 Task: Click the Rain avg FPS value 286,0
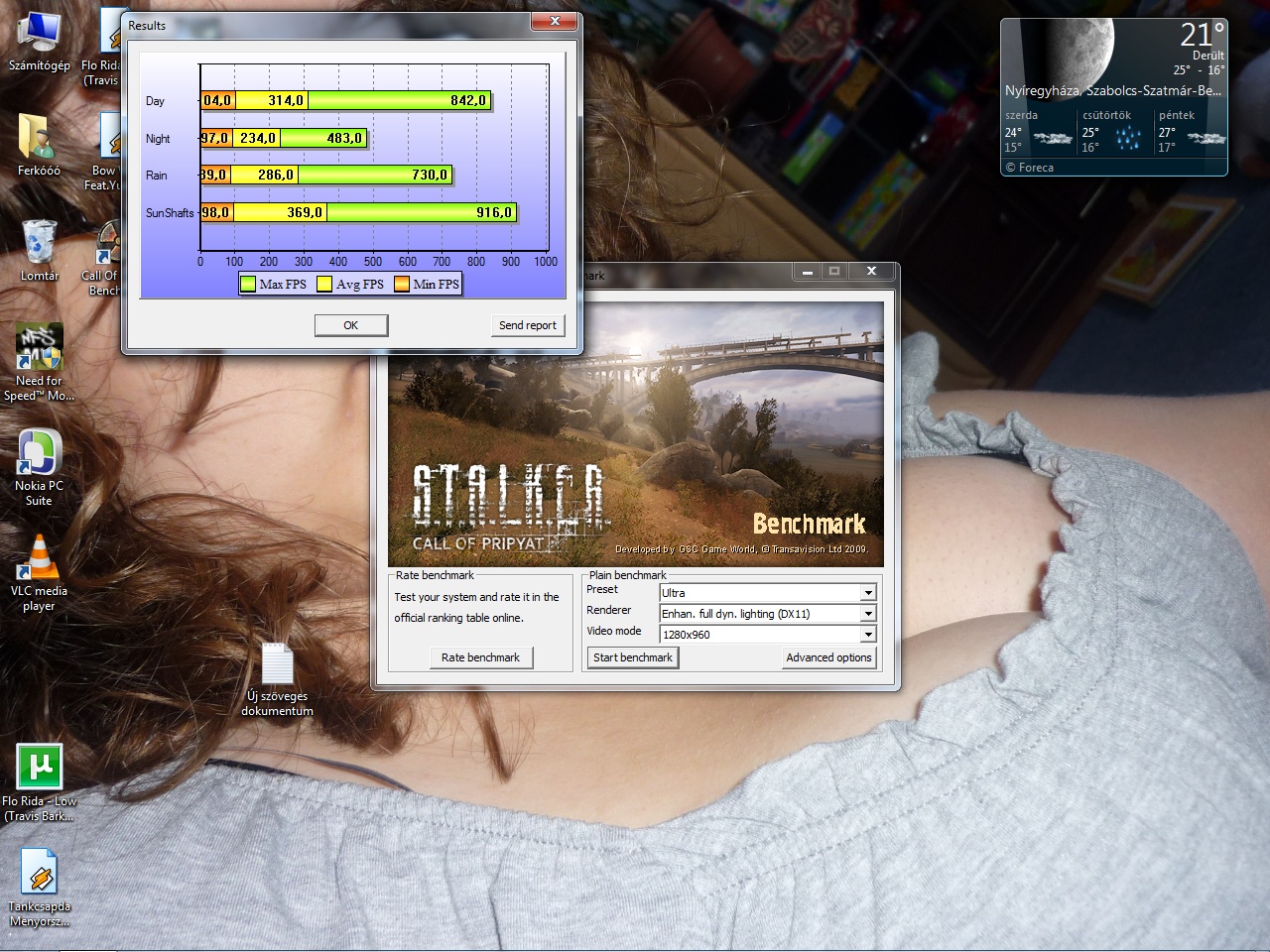point(276,175)
